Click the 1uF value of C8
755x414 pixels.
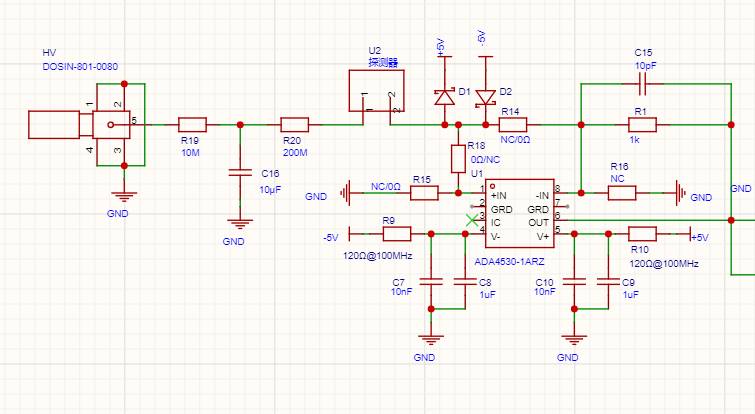tap(487, 295)
